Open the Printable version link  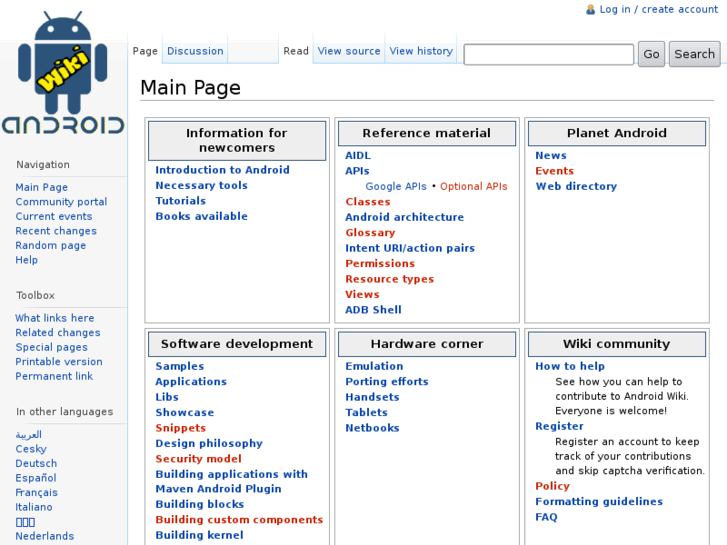(58, 362)
